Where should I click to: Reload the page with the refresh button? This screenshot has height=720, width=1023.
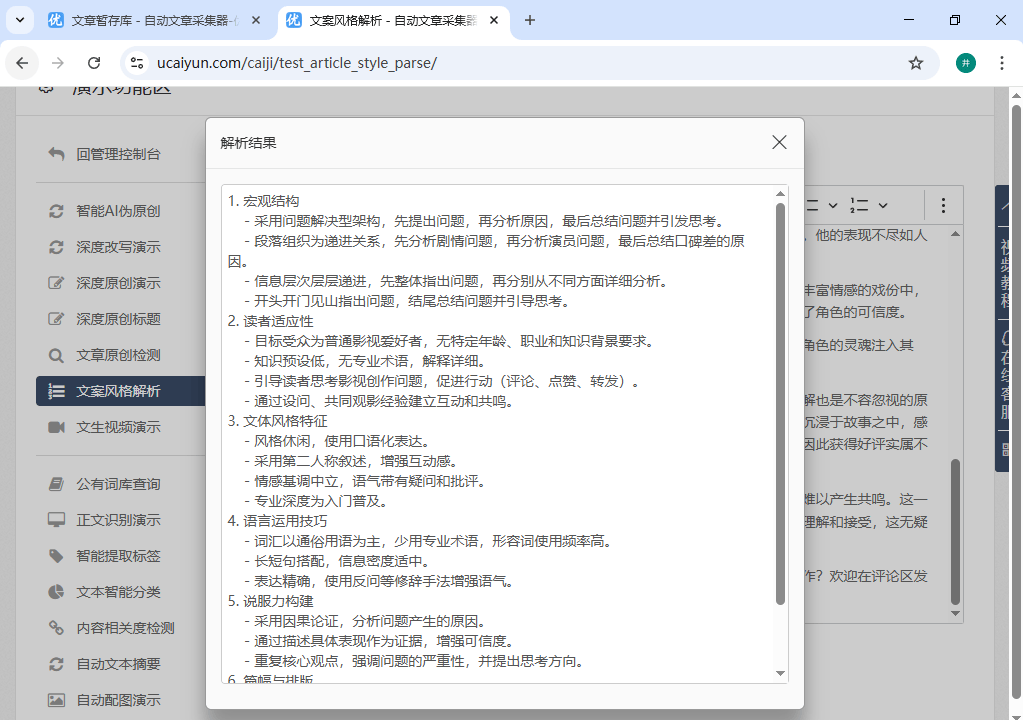point(94,63)
